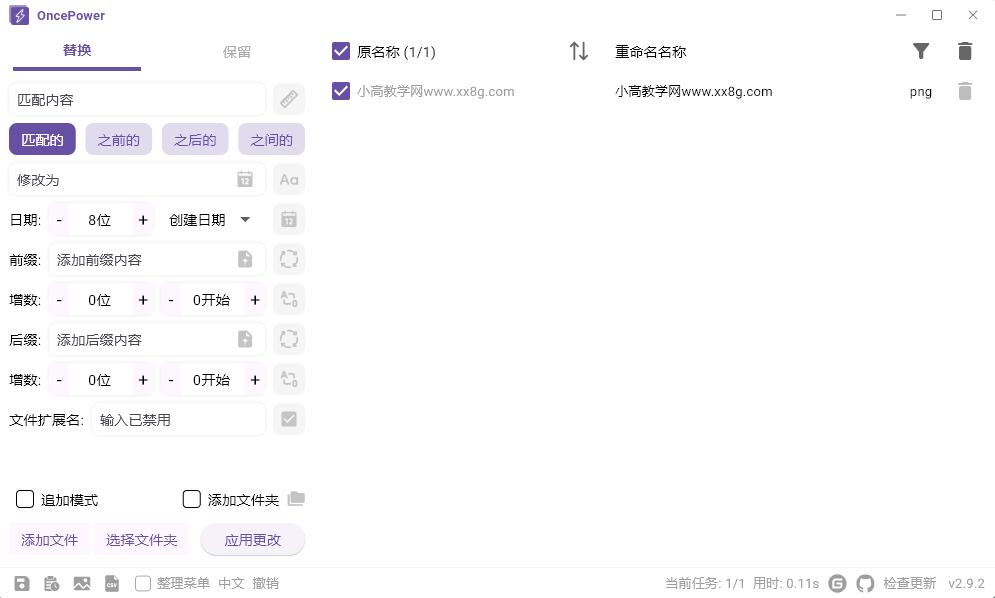
Task: Click the OncePower logo icon
Action: 19,15
